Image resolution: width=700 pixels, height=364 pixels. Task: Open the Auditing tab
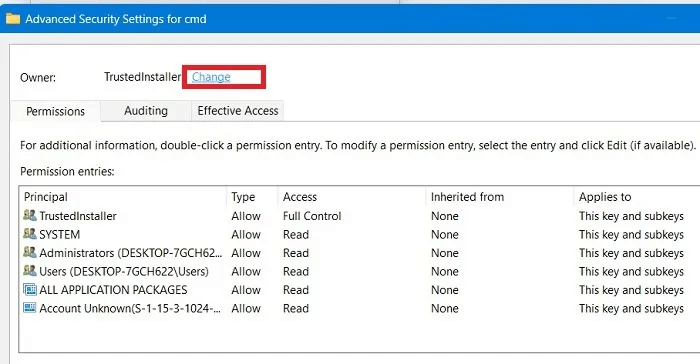[146, 111]
